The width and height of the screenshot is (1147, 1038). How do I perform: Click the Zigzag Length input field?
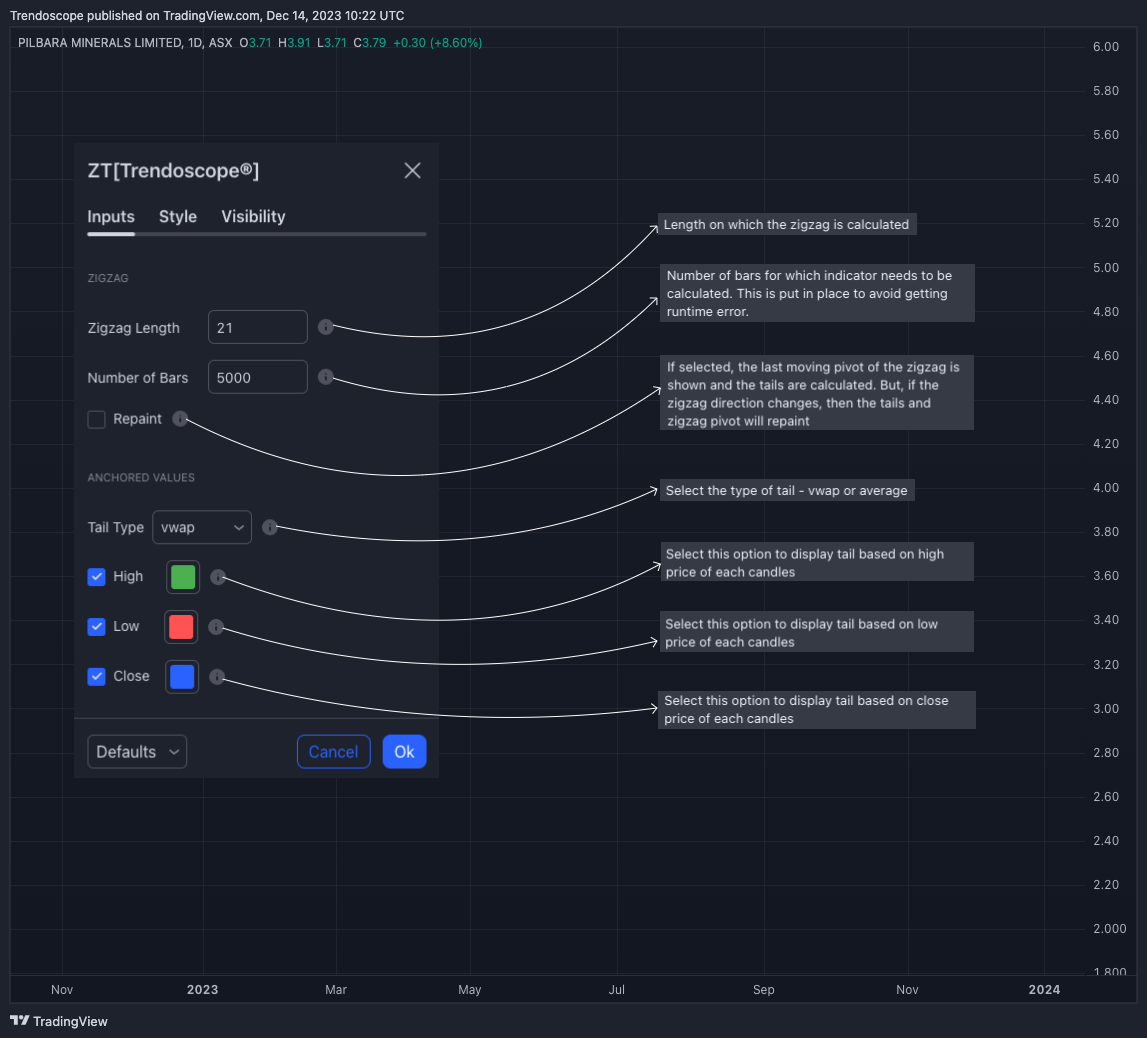click(x=257, y=327)
